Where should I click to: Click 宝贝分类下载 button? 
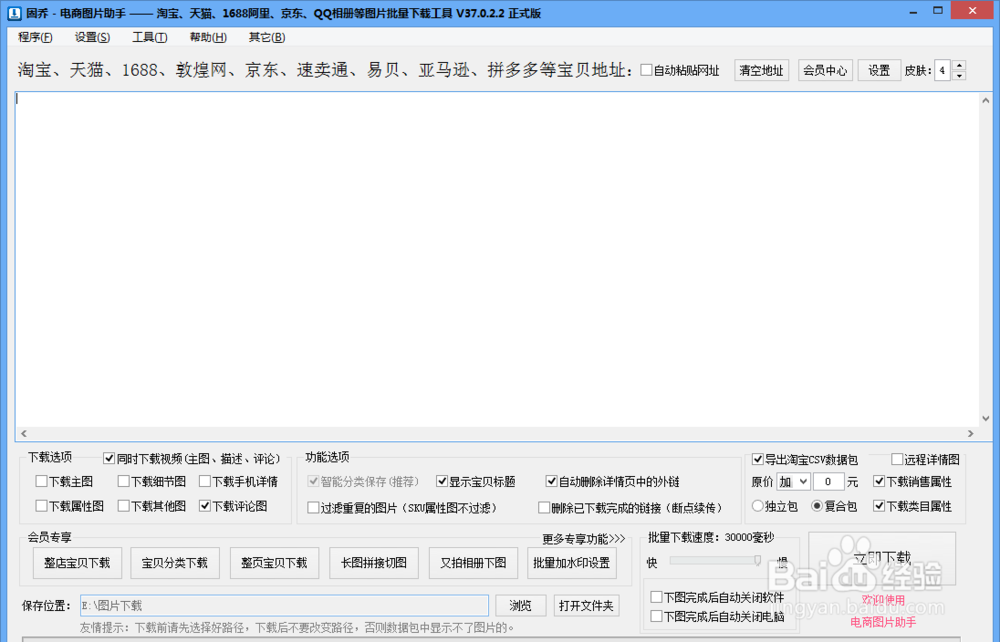click(175, 563)
